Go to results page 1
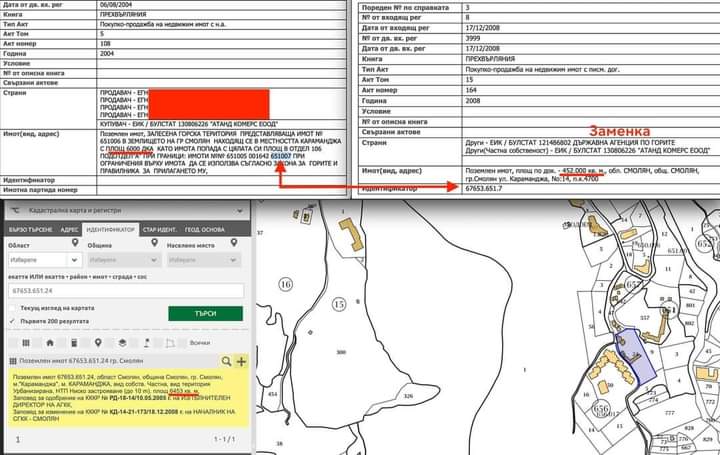Image resolution: width=720 pixels, height=455 pixels. pos(18,439)
